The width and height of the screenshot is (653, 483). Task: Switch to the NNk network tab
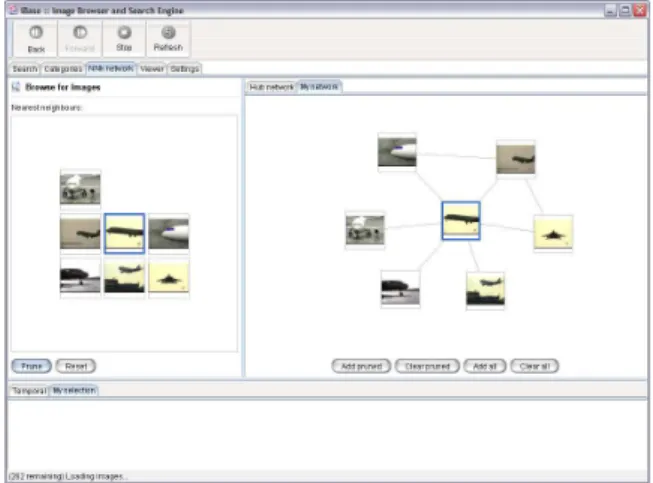click(x=111, y=68)
